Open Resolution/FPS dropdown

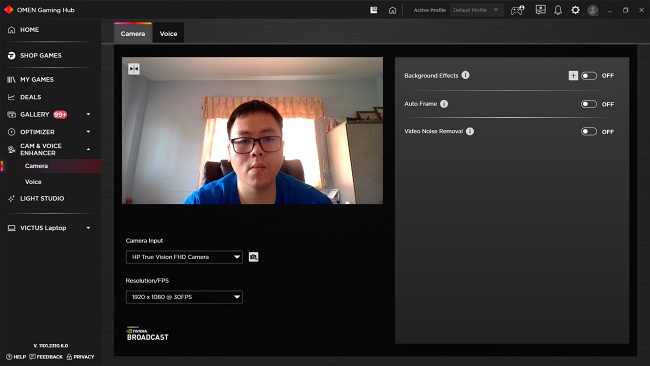click(184, 297)
